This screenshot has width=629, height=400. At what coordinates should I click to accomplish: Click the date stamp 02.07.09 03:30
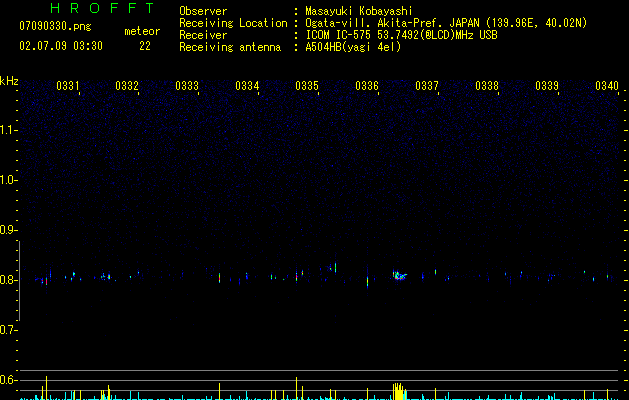click(61, 46)
